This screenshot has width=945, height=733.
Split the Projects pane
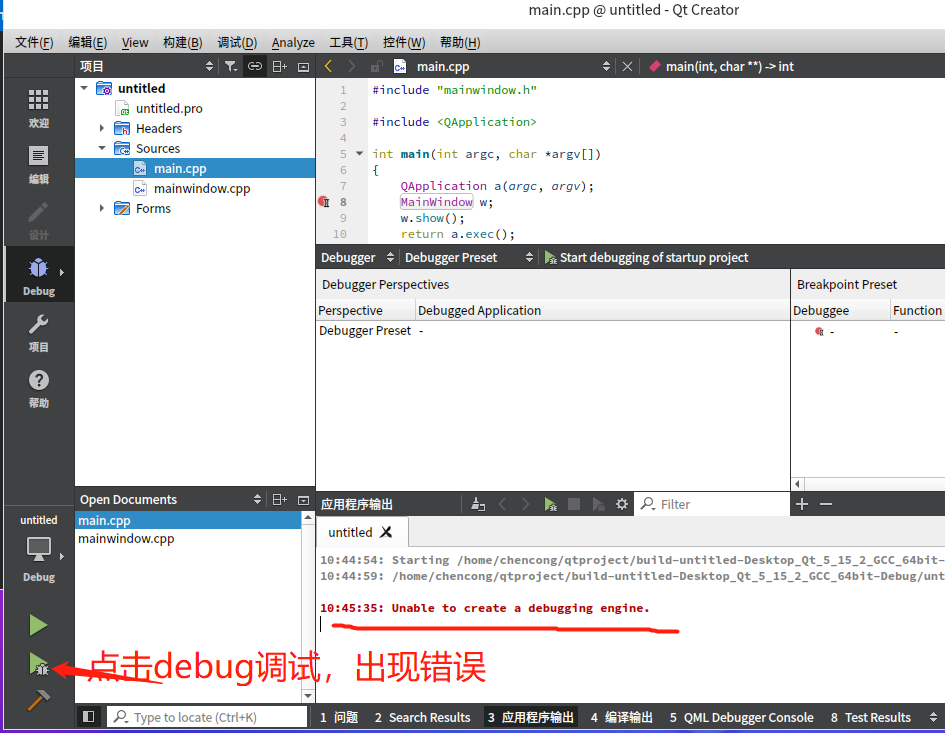coord(280,66)
